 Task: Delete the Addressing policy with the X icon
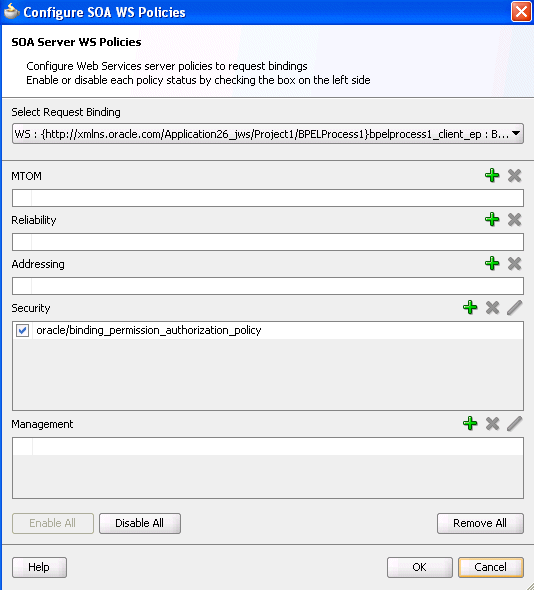pos(514,263)
